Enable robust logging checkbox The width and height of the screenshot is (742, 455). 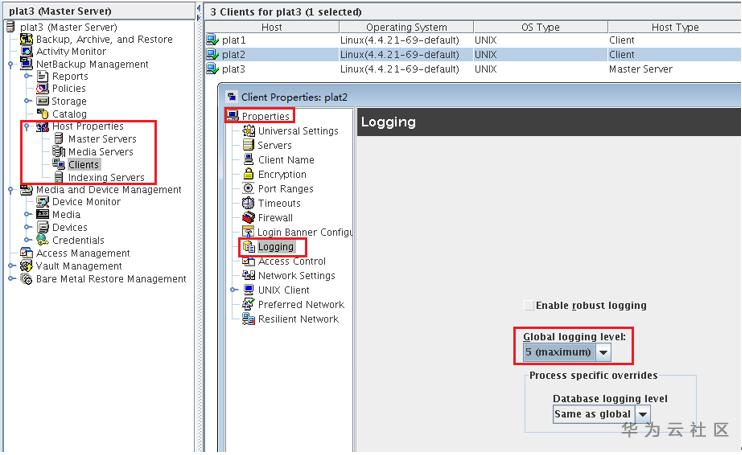click(x=529, y=305)
